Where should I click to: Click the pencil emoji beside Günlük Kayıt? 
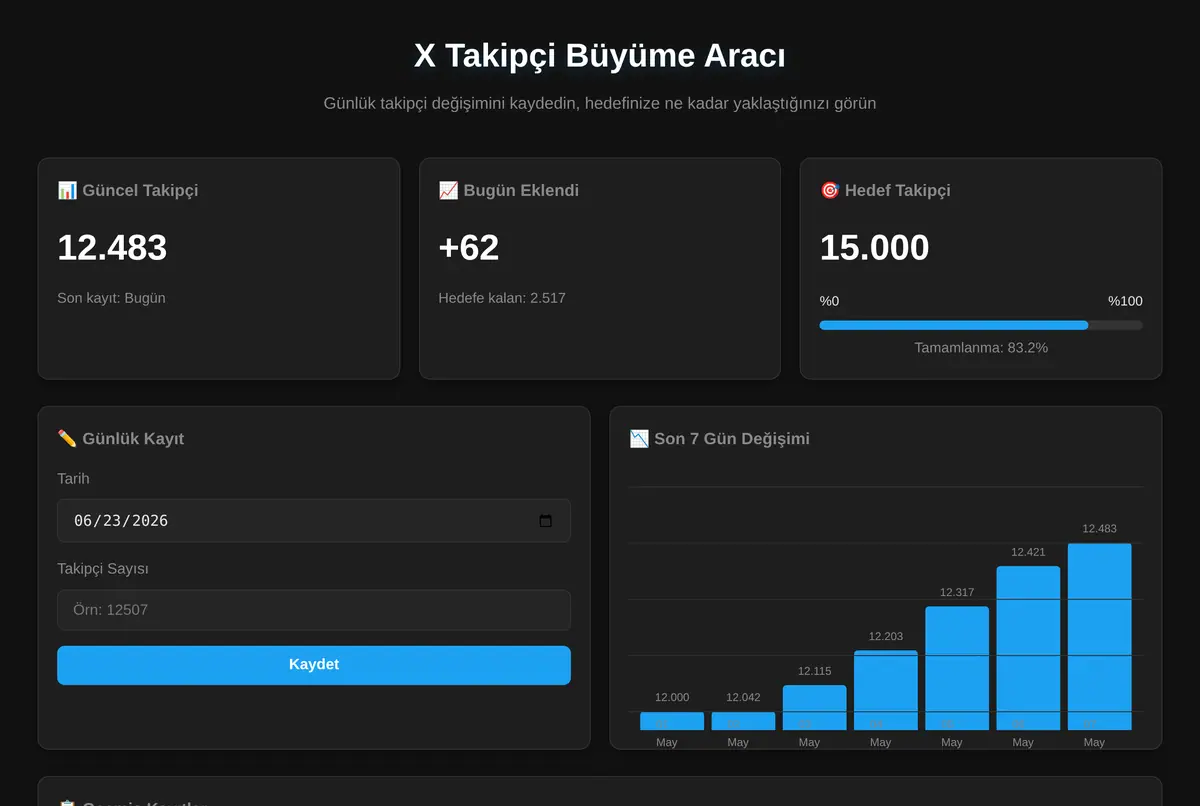tap(67, 438)
